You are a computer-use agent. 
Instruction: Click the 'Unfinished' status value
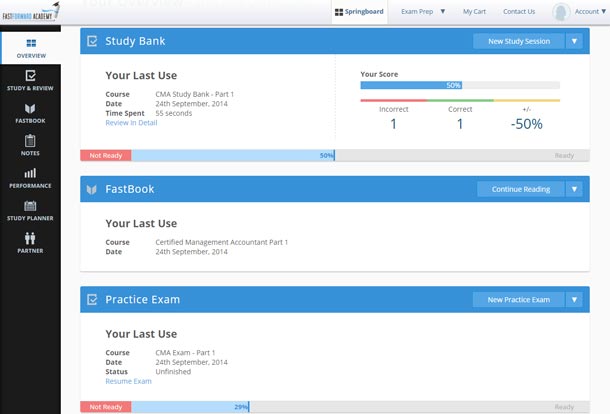(173, 372)
